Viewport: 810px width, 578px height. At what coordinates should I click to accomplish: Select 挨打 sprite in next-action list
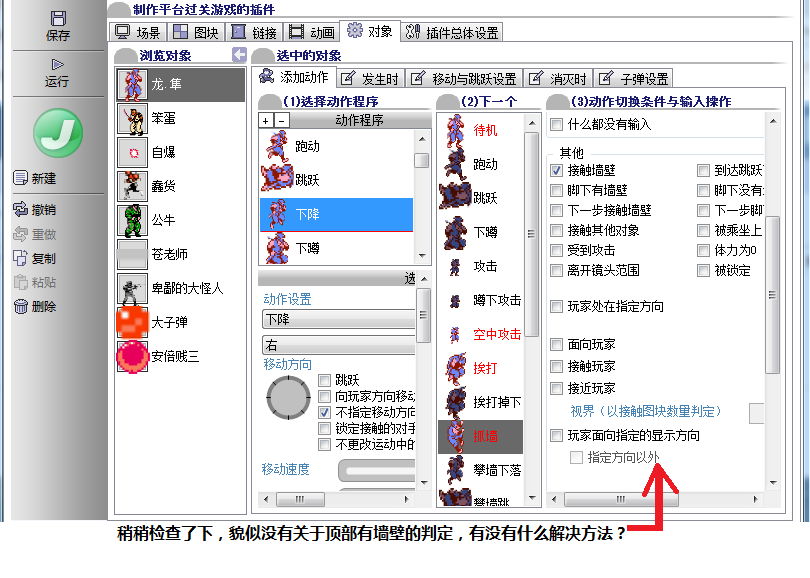click(455, 368)
